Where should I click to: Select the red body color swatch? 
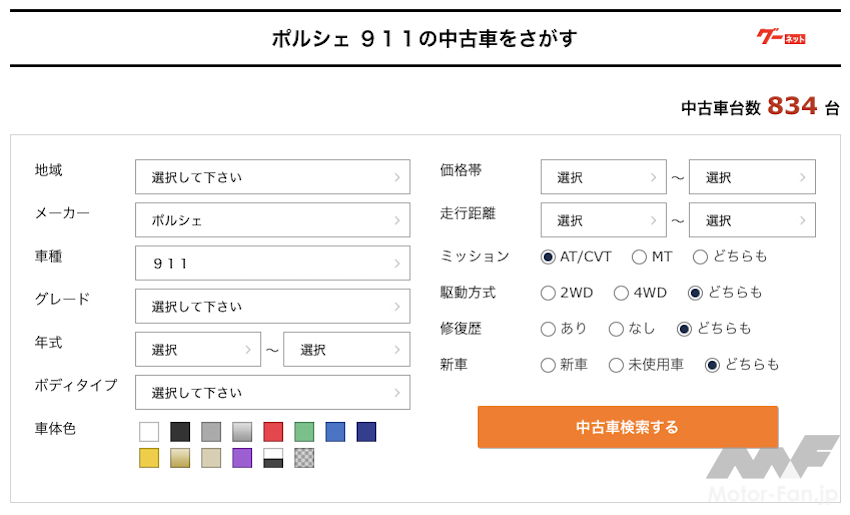(x=273, y=432)
